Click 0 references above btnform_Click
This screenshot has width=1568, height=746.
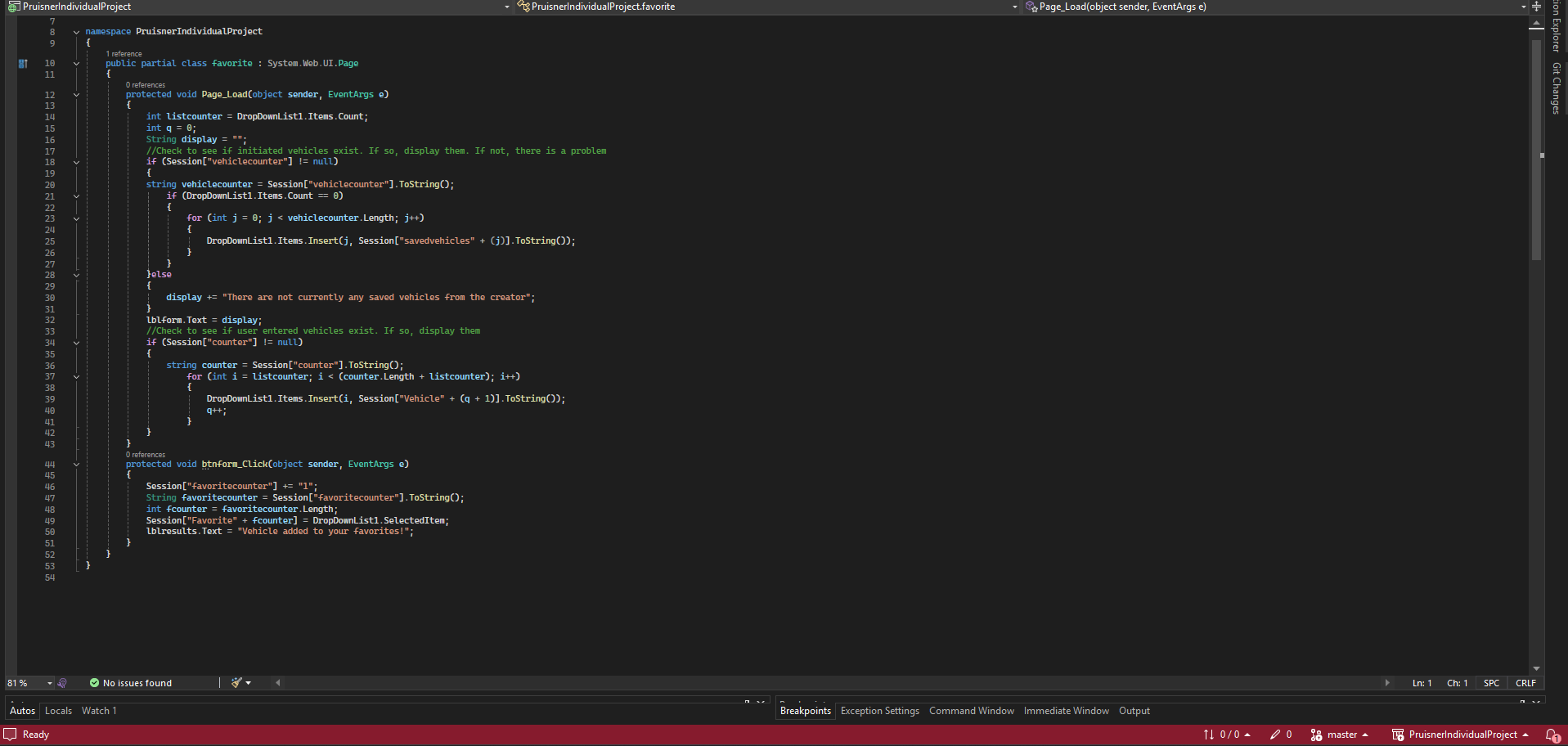[x=146, y=455]
